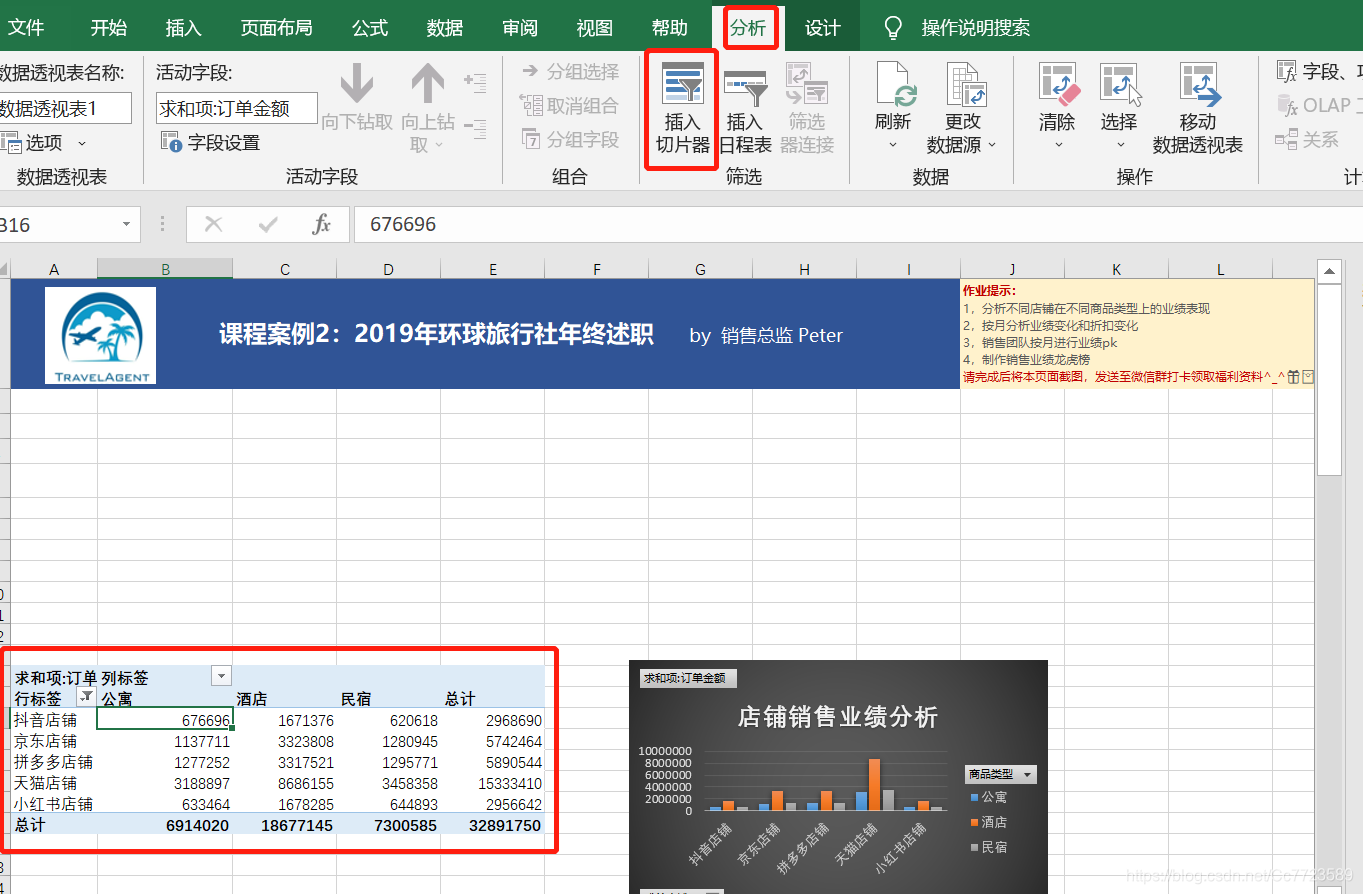Click Group Field (分组字段)
Viewport: 1363px width, 894px height.
coord(571,139)
